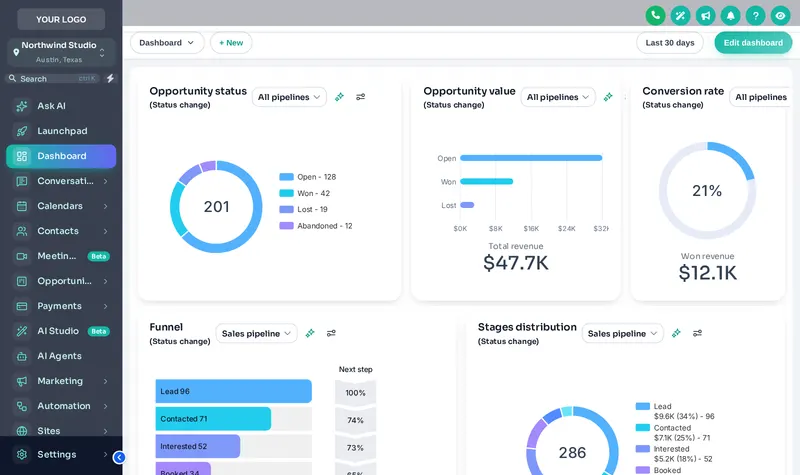Click the megaphone announcements icon
This screenshot has width=800, height=475.
(x=705, y=15)
